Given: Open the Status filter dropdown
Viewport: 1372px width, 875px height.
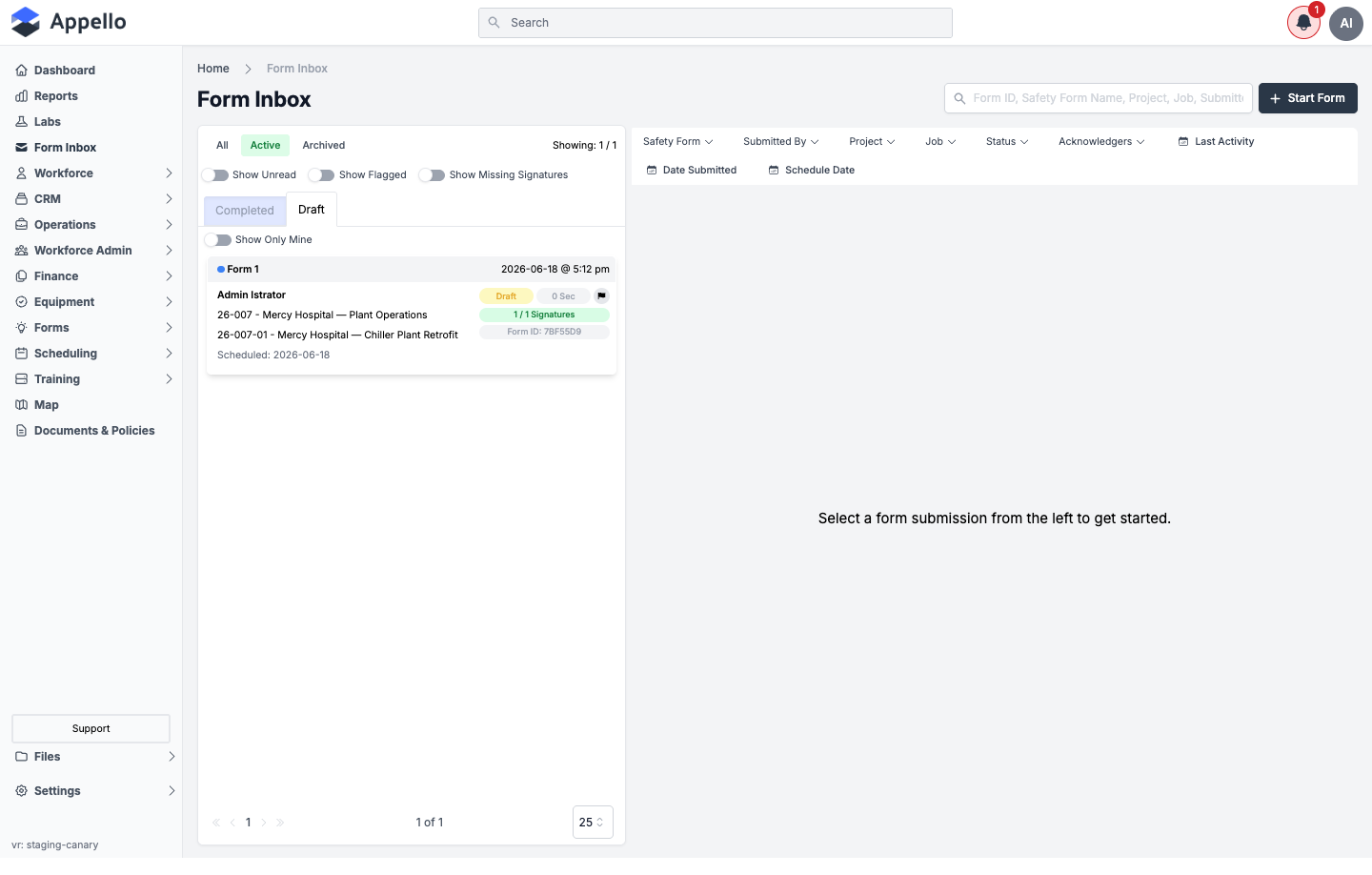Looking at the screenshot, I should (1007, 142).
